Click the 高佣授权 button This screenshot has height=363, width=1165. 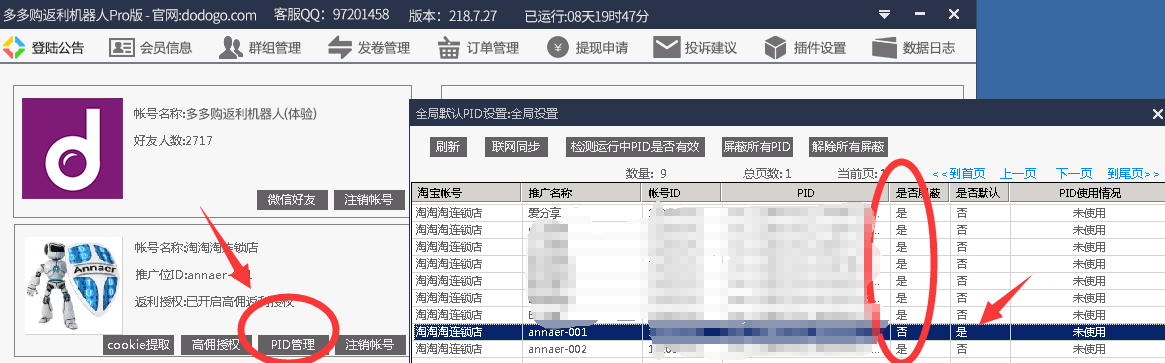(x=216, y=344)
